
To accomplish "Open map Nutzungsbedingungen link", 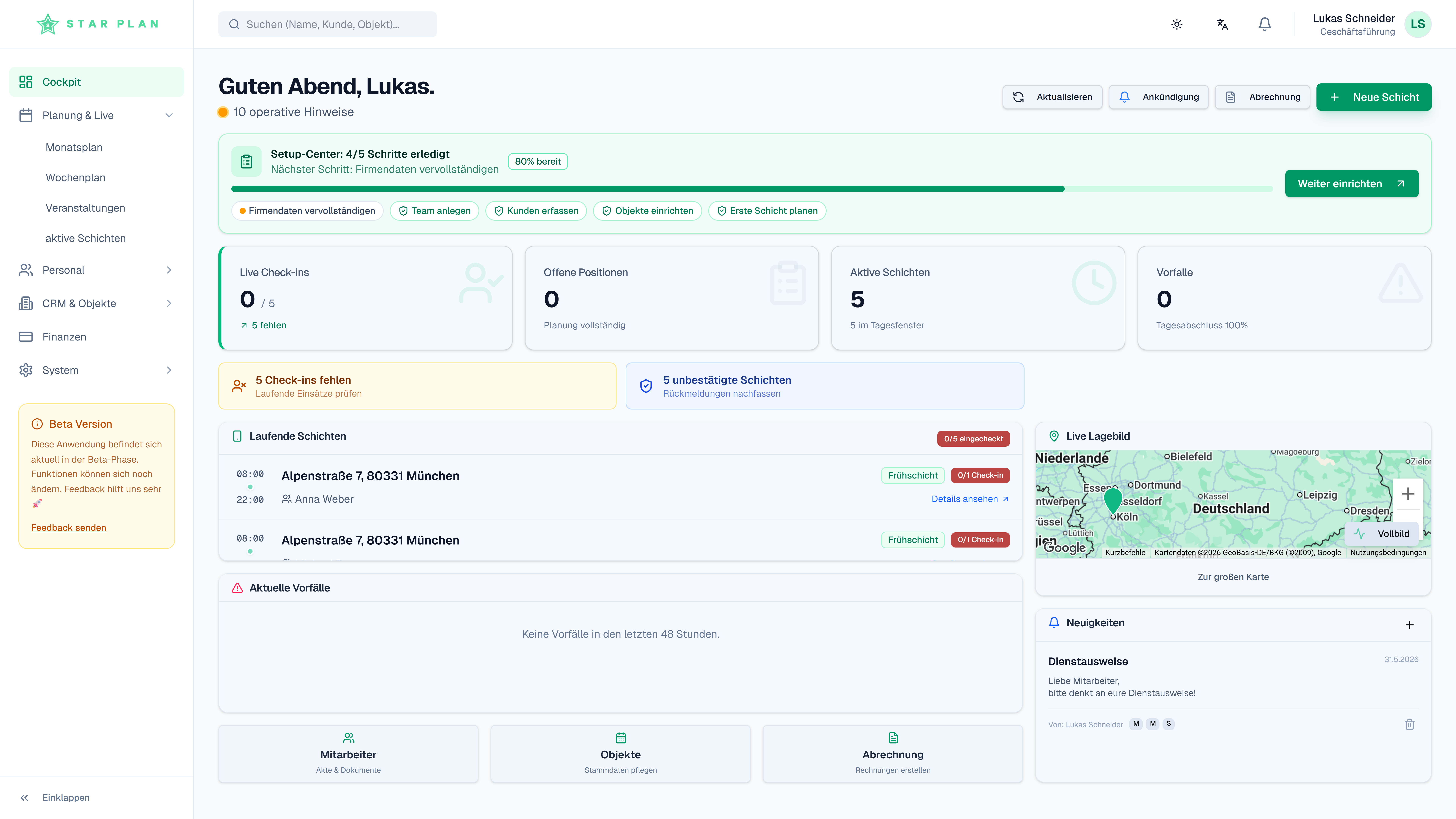I will (1388, 553).
